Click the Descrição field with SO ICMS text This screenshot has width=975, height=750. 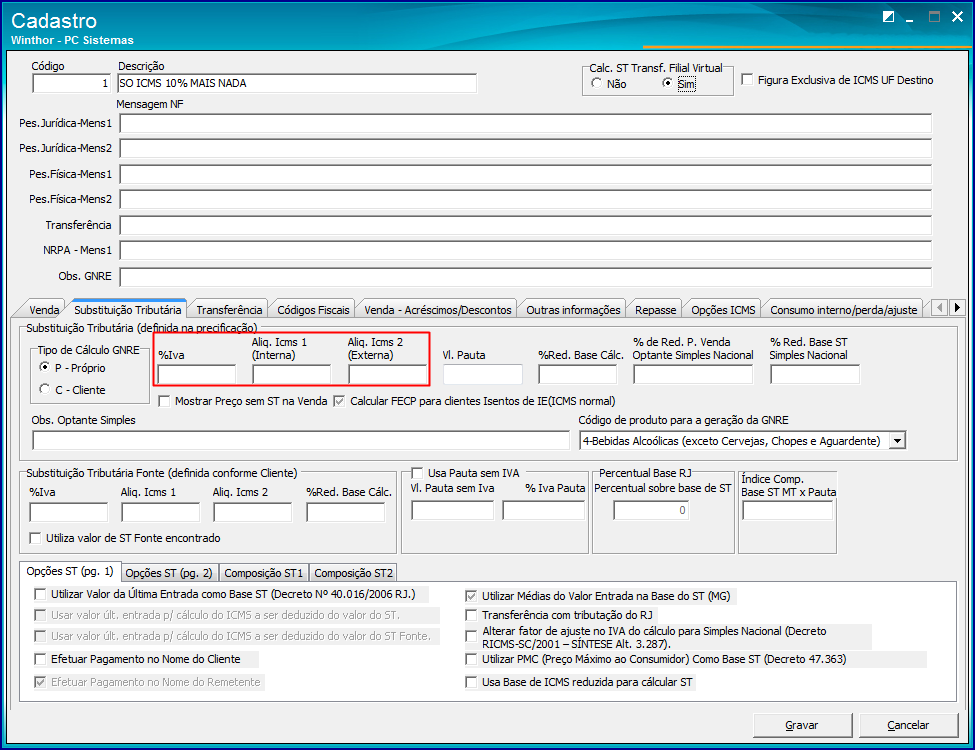(297, 83)
